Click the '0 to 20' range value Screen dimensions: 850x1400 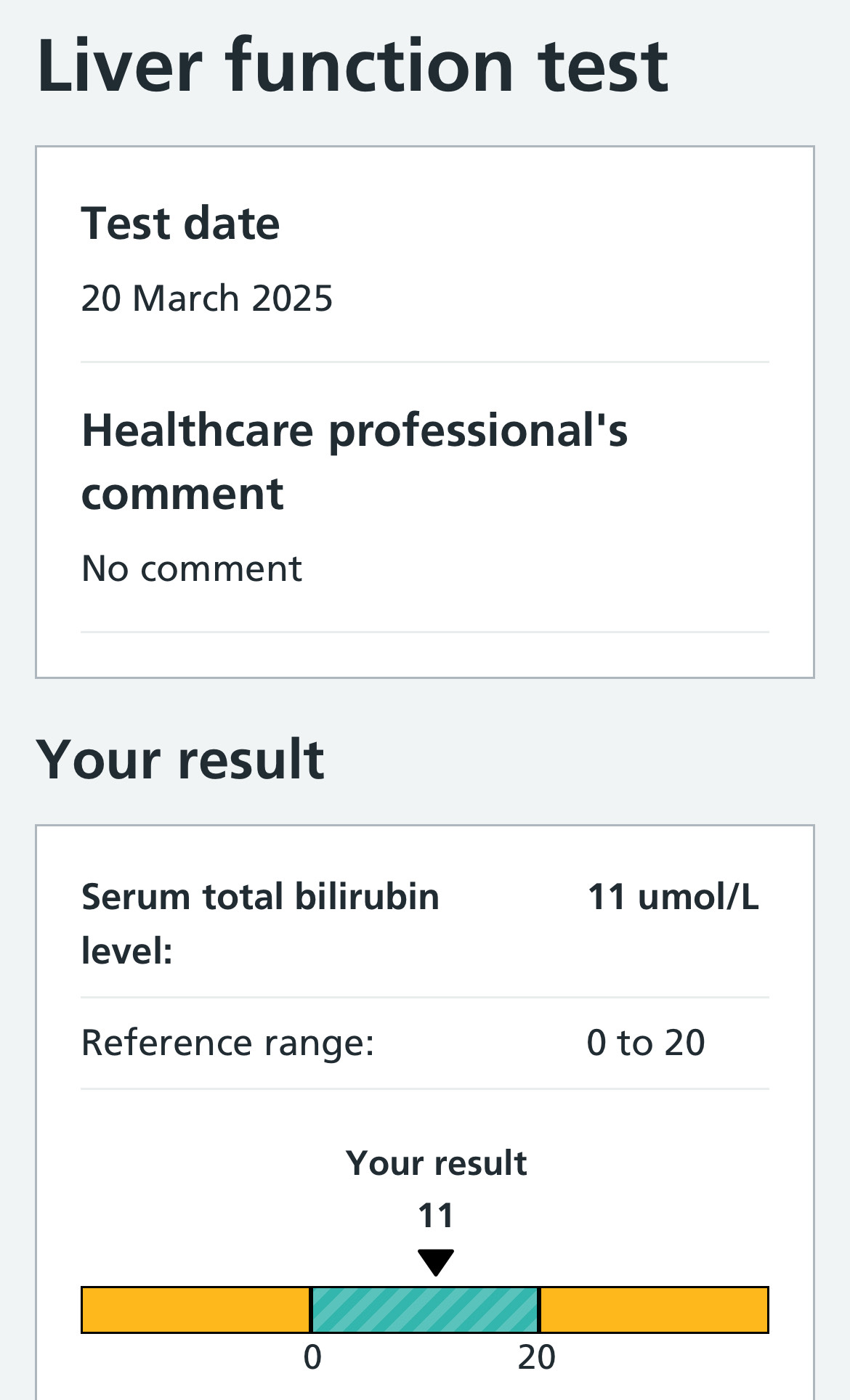coord(645,1043)
